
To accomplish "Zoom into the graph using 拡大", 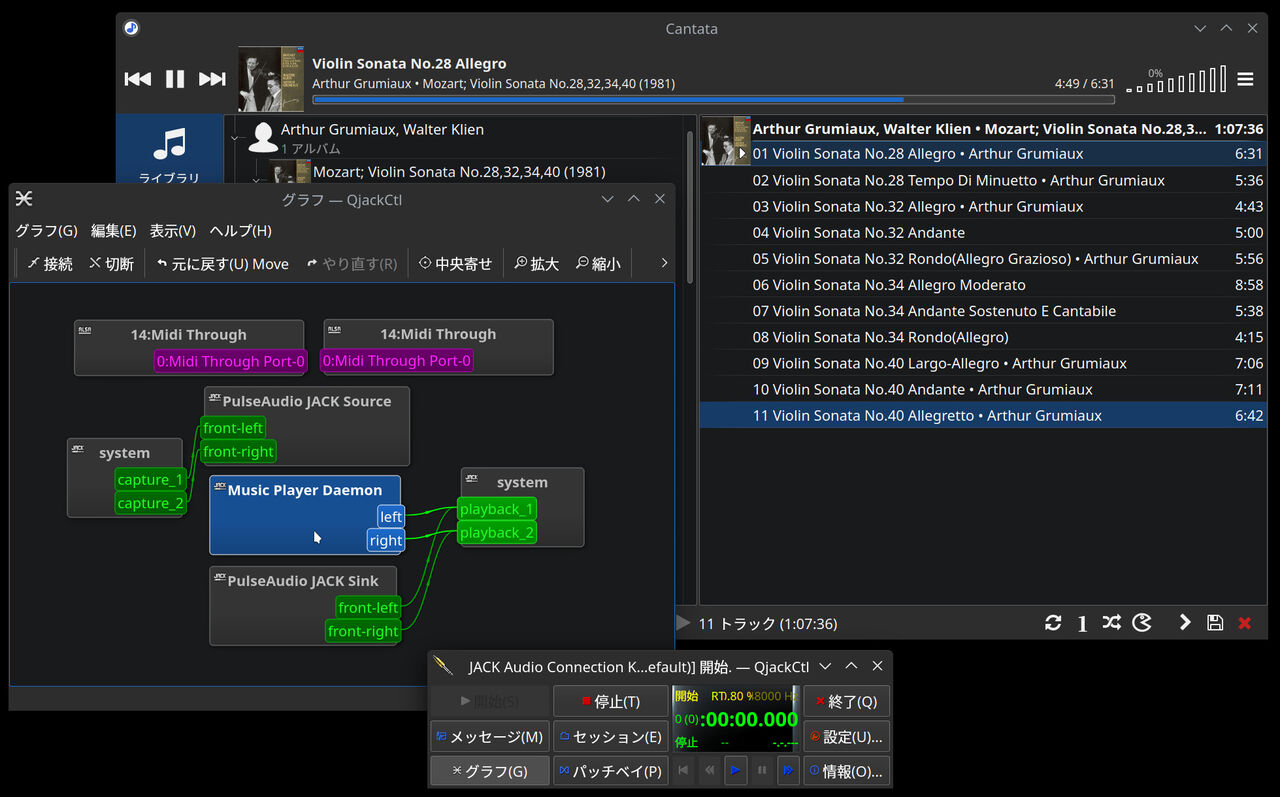I will (x=536, y=263).
